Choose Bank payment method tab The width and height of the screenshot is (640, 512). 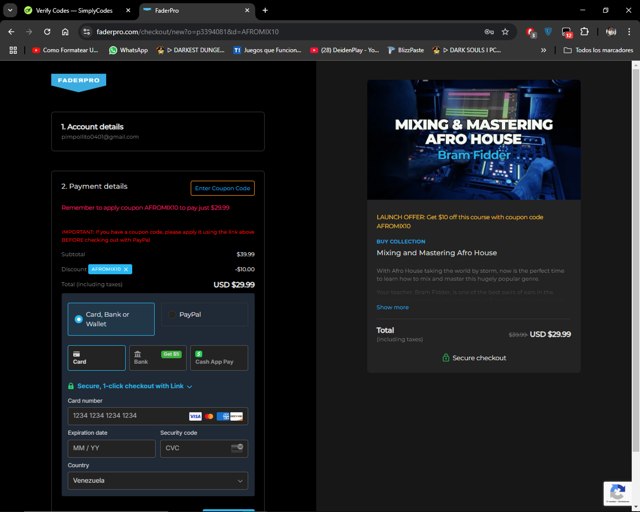coord(158,358)
